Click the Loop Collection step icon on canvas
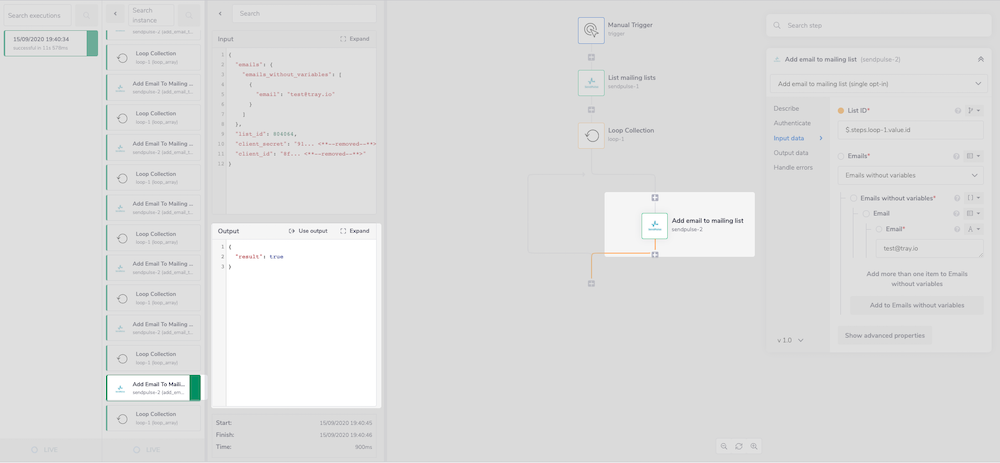This screenshot has height=463, width=1000. click(x=591, y=136)
